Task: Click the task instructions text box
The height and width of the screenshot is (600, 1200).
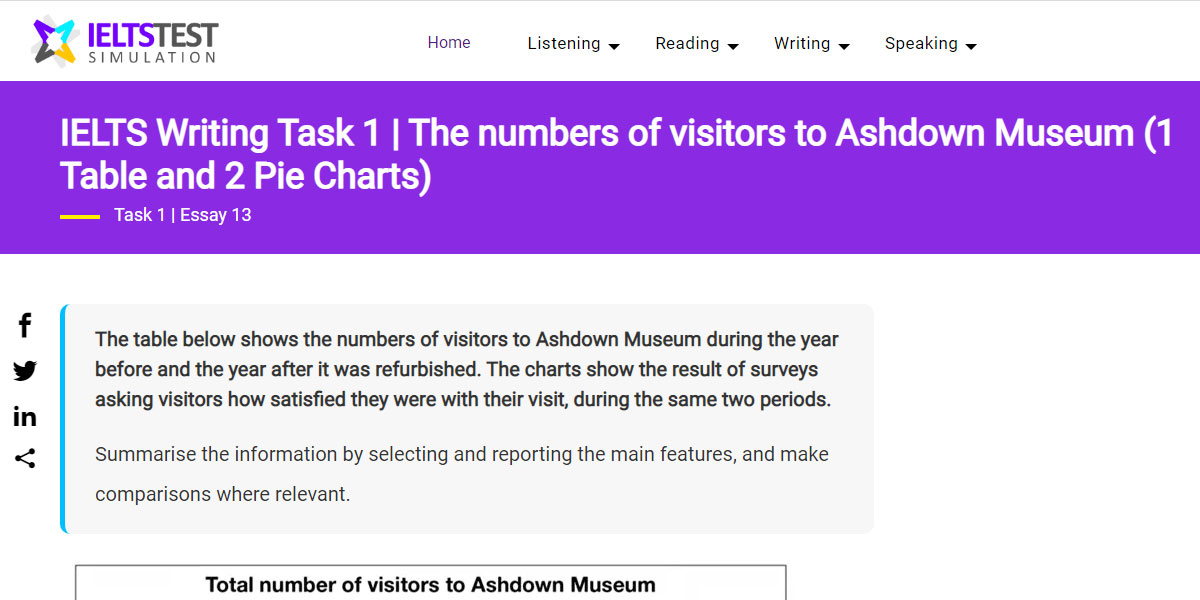Action: coord(466,414)
